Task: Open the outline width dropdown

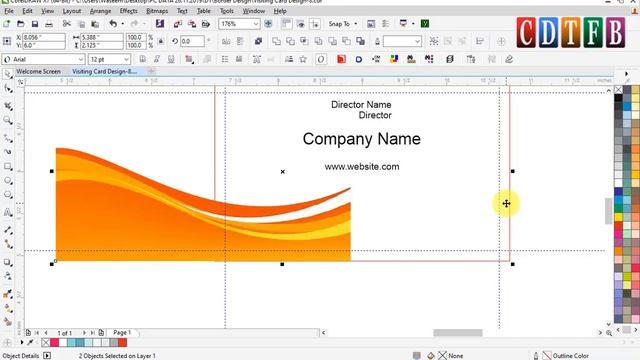Action: pos(417,41)
